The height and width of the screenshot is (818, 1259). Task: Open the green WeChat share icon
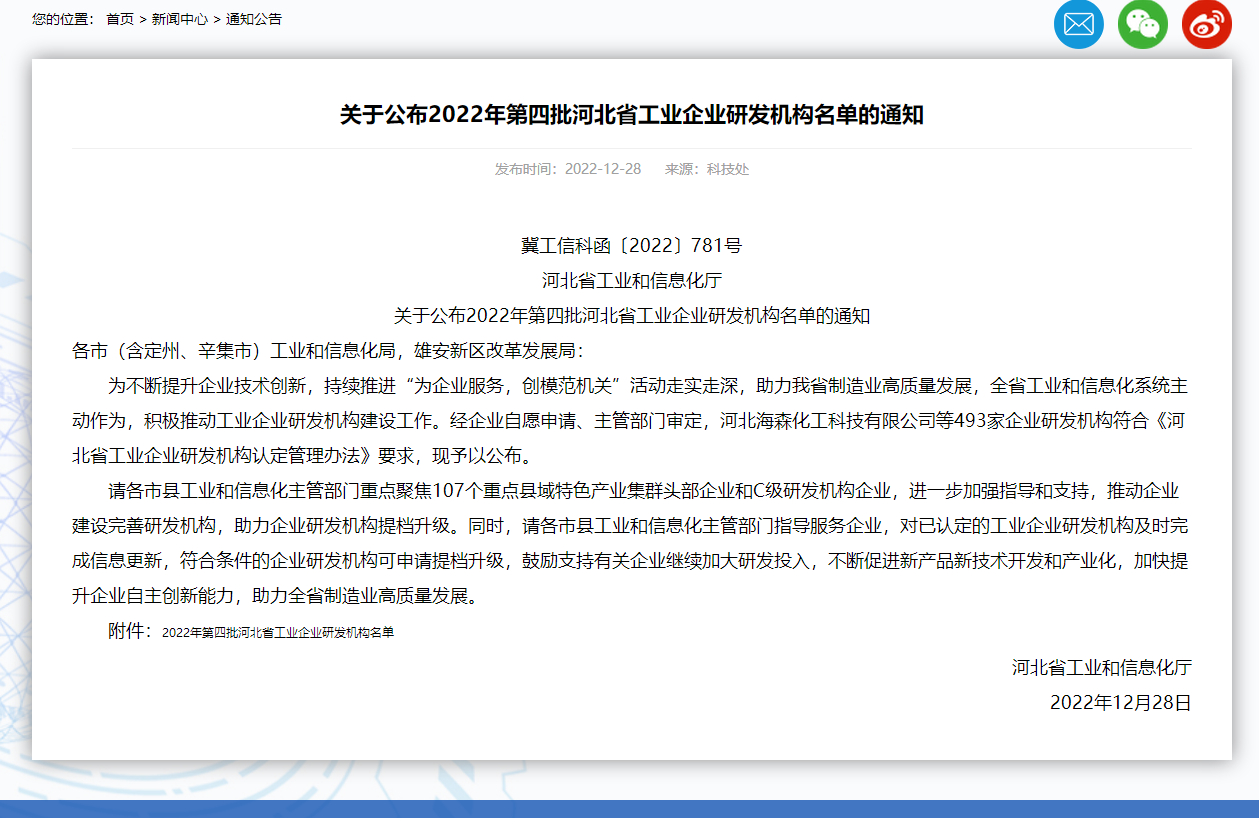pyautogui.click(x=1142, y=23)
